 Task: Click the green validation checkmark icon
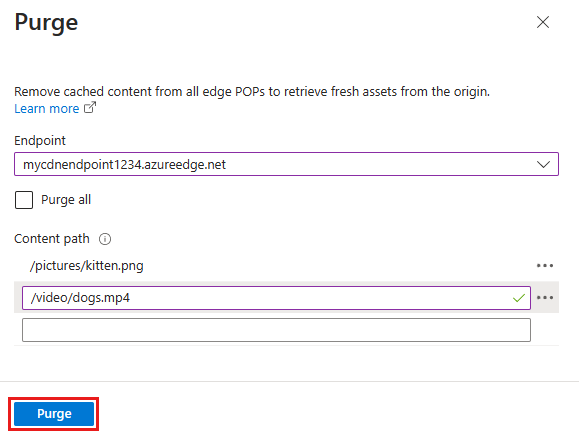(519, 298)
